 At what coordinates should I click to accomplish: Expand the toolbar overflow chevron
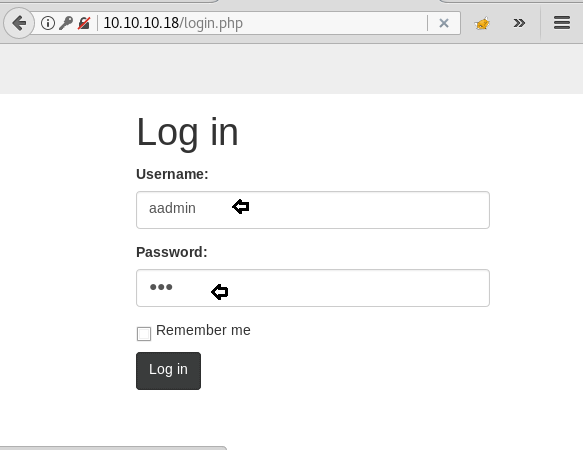519,23
